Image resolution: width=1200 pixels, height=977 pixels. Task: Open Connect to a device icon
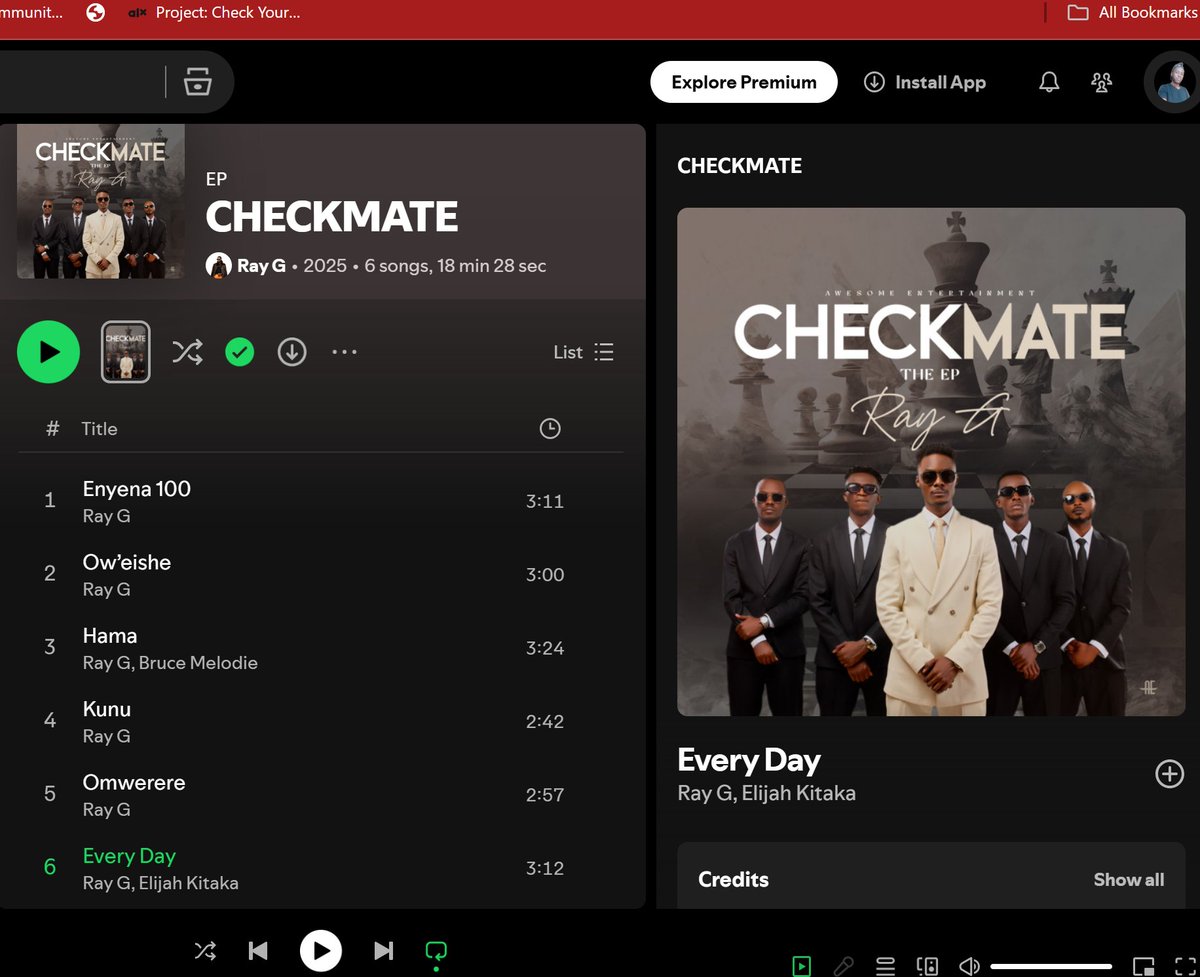tap(927, 966)
